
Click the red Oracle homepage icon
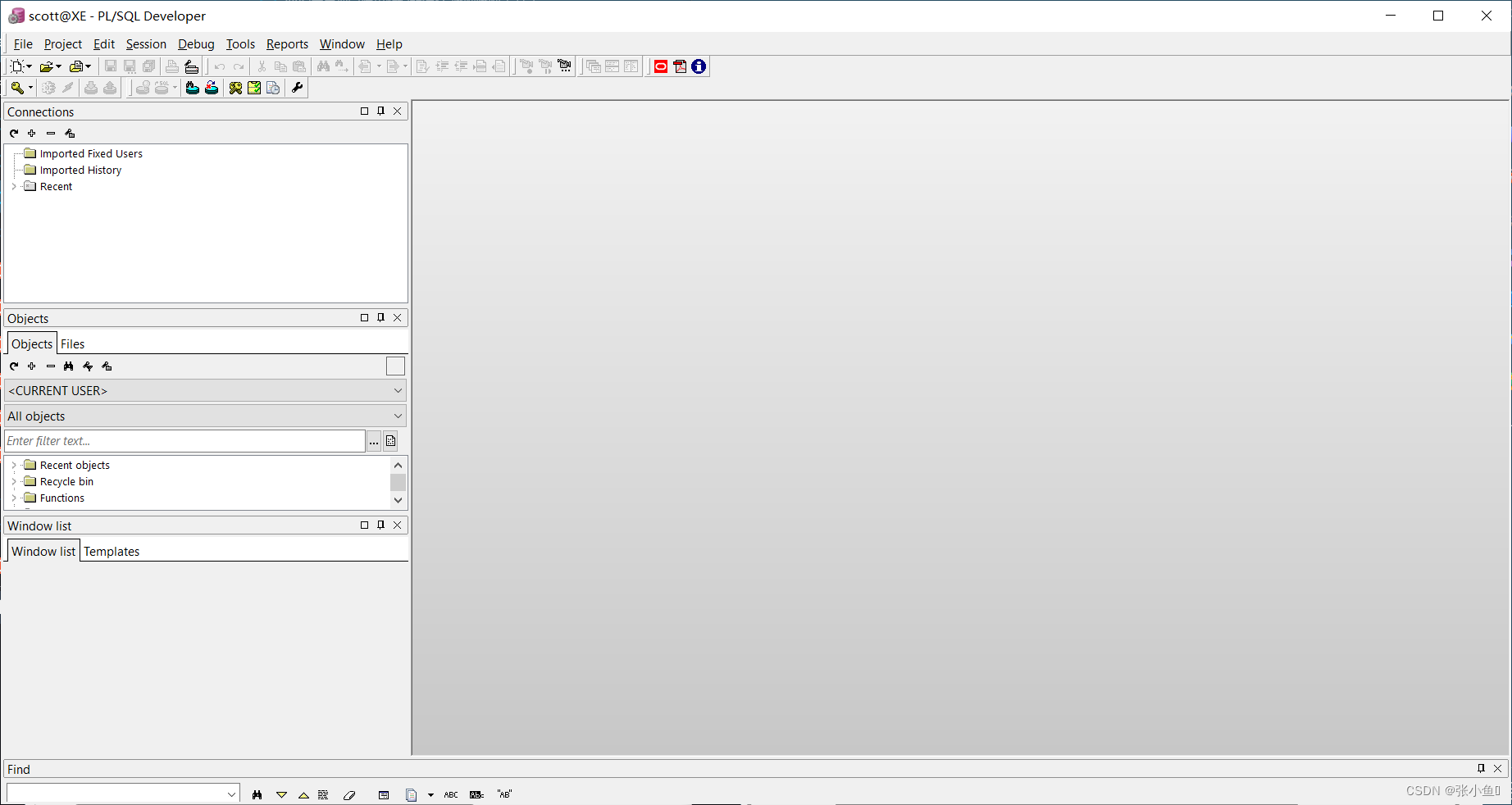[661, 66]
